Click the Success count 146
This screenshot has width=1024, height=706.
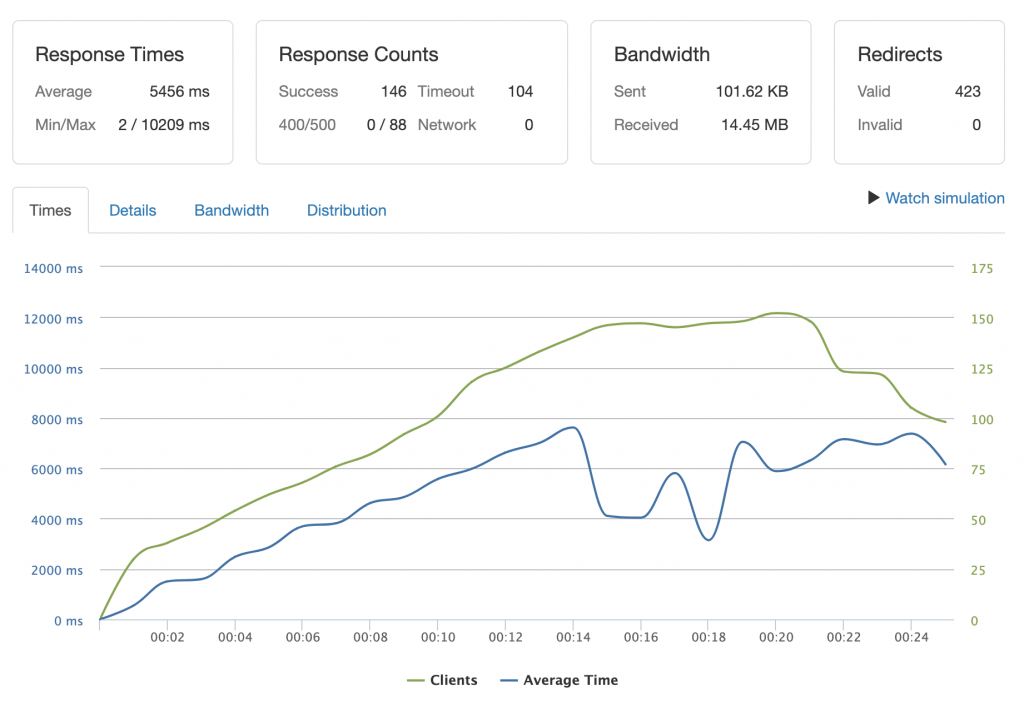coord(394,91)
